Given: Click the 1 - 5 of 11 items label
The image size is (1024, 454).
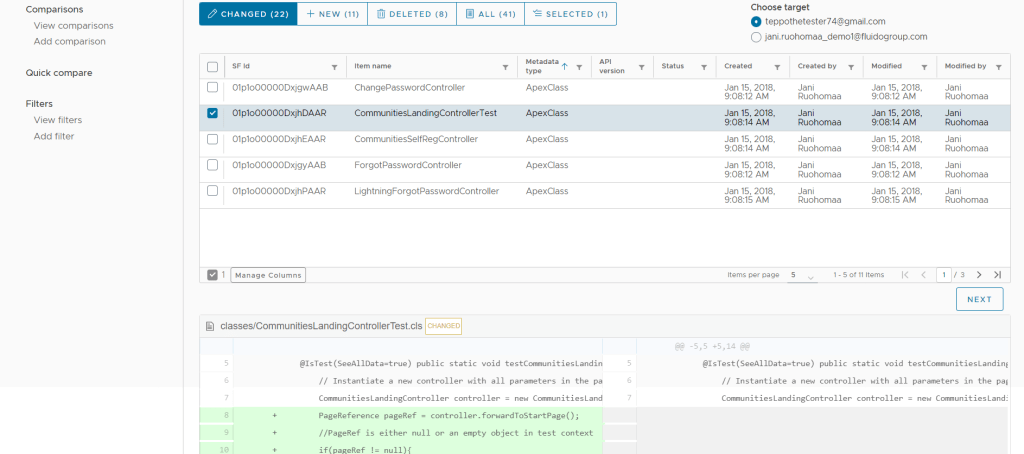Looking at the screenshot, I should (859, 275).
